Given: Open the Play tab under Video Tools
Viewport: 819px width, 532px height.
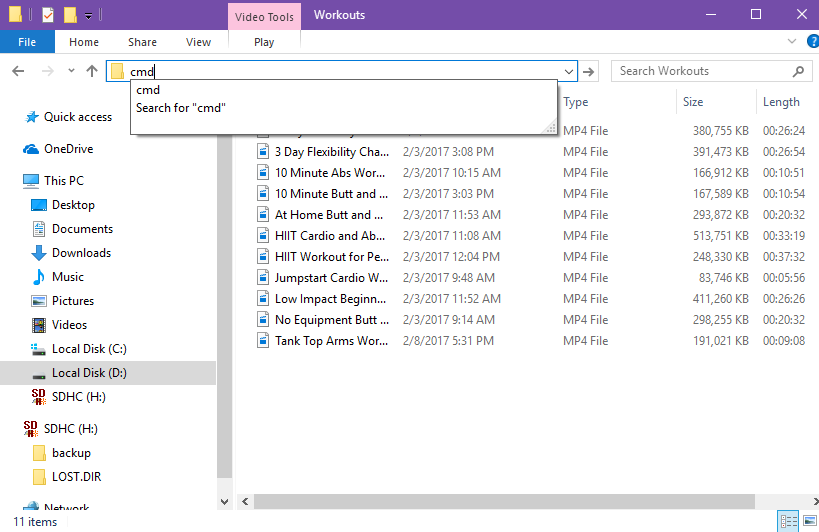Looking at the screenshot, I should click(264, 42).
